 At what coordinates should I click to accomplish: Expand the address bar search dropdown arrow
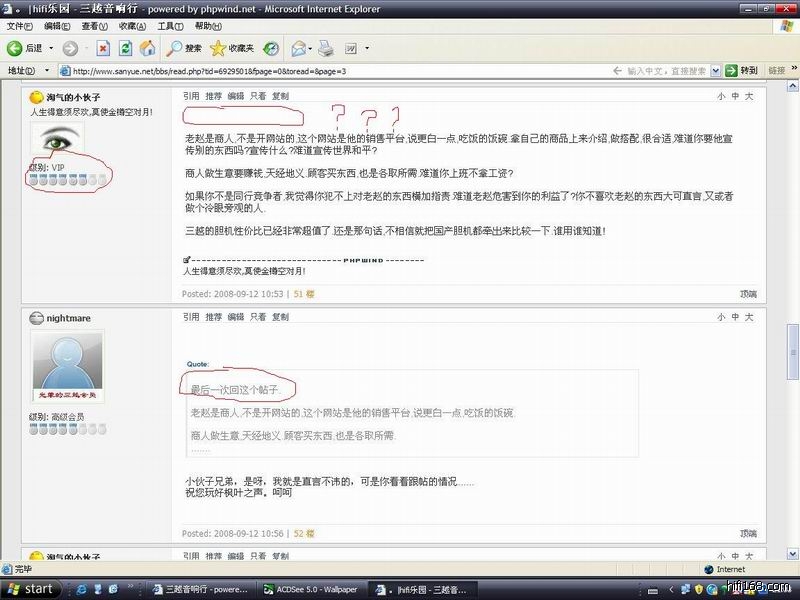[x=714, y=71]
